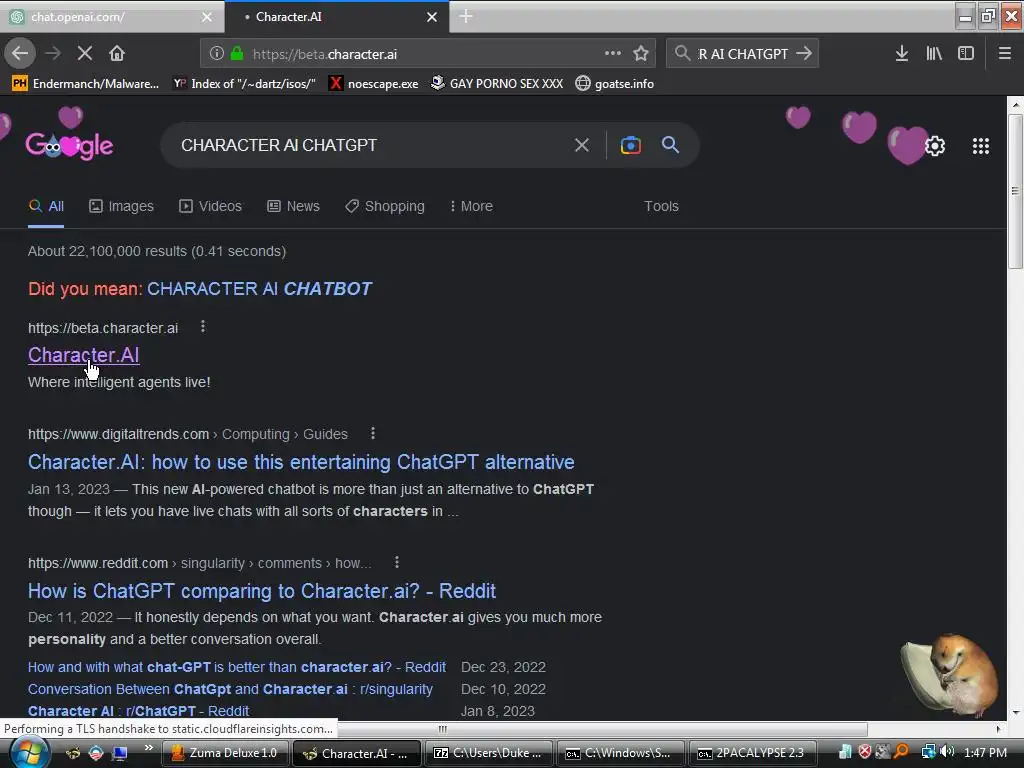Click the suggested CHARACTER AI CHATBOT query

[x=259, y=289]
